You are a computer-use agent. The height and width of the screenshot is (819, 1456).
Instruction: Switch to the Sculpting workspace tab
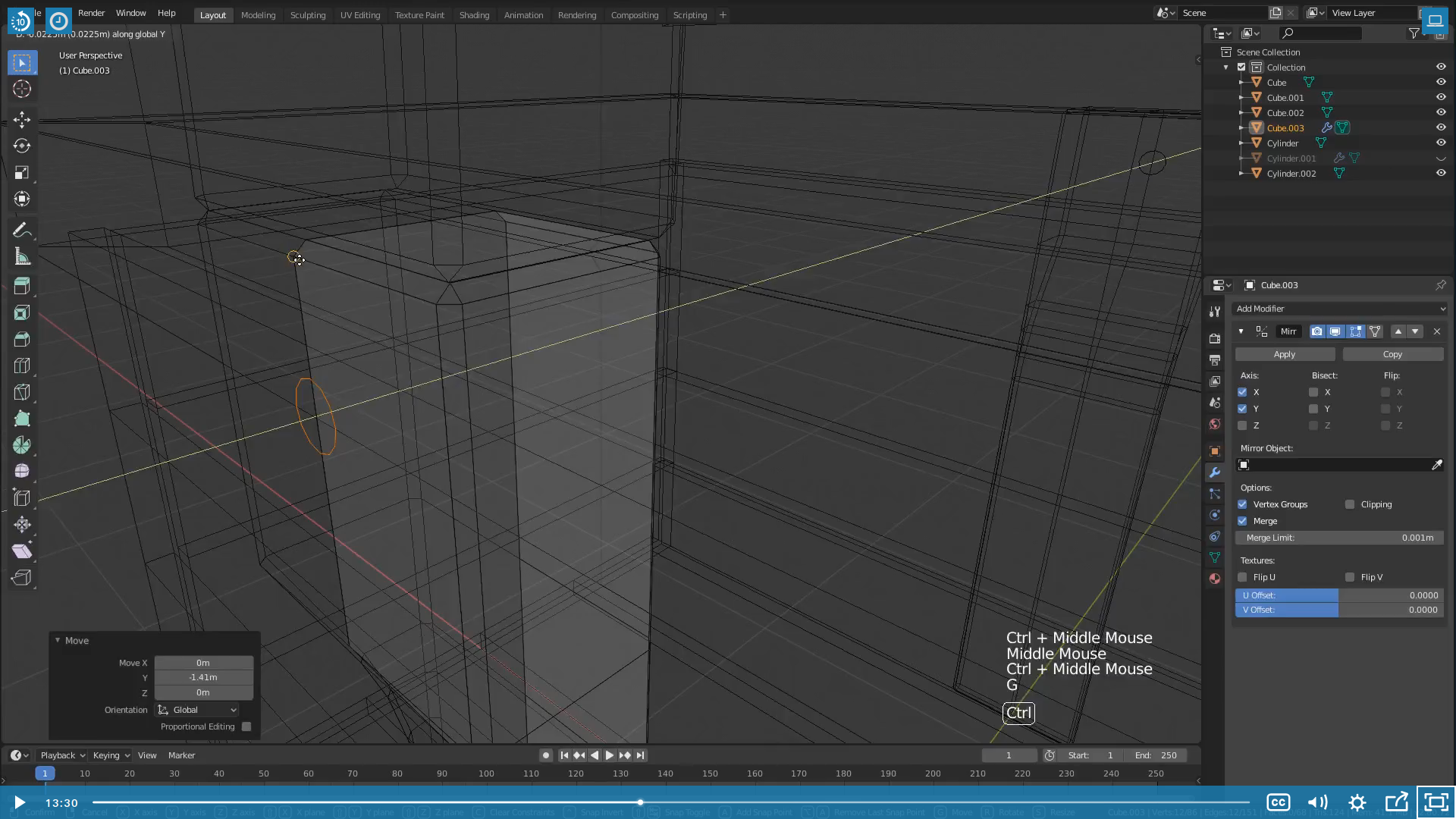[x=308, y=14]
